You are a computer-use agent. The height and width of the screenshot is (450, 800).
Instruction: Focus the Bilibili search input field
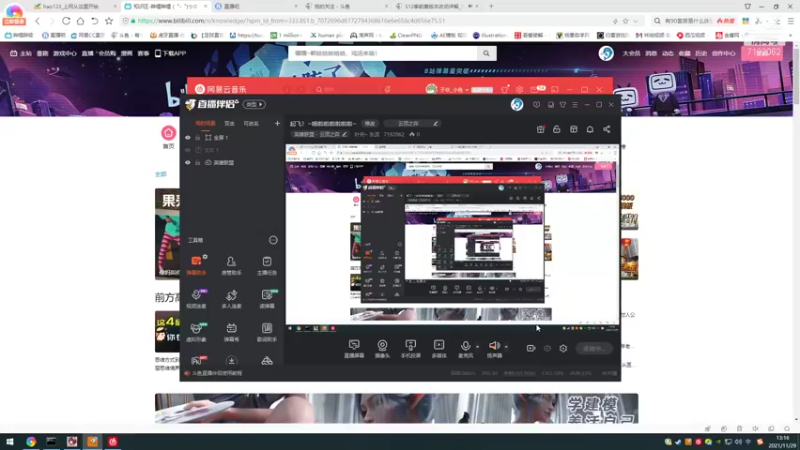click(383, 53)
